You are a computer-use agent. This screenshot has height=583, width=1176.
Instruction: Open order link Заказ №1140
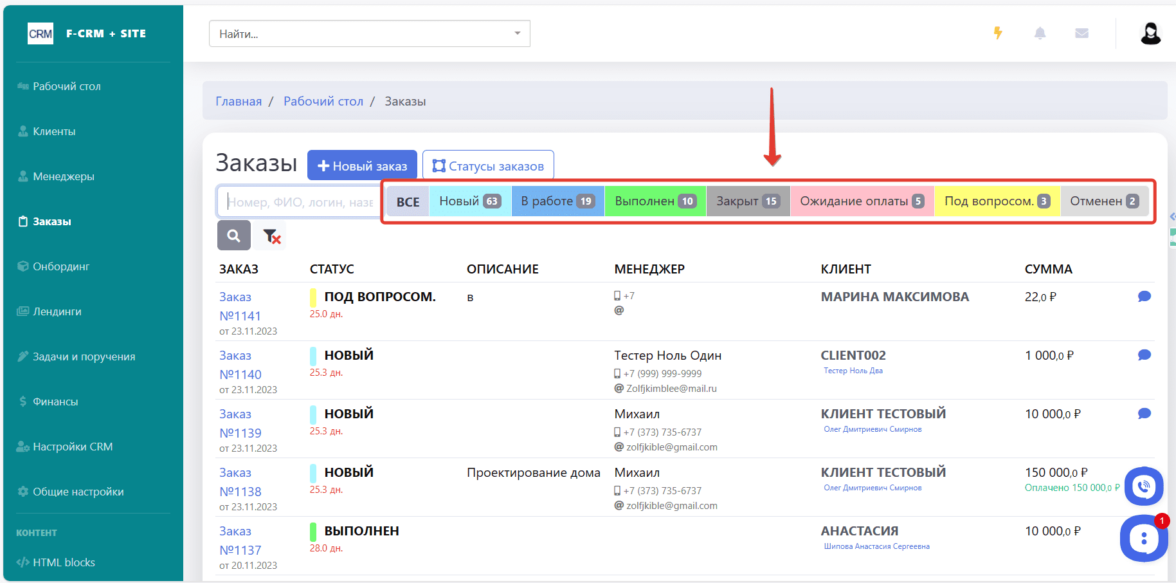(x=240, y=365)
